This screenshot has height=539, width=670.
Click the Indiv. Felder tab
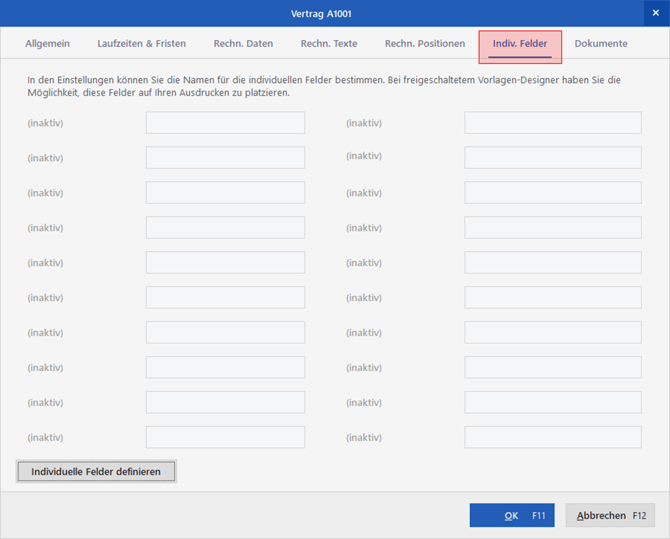tap(520, 45)
